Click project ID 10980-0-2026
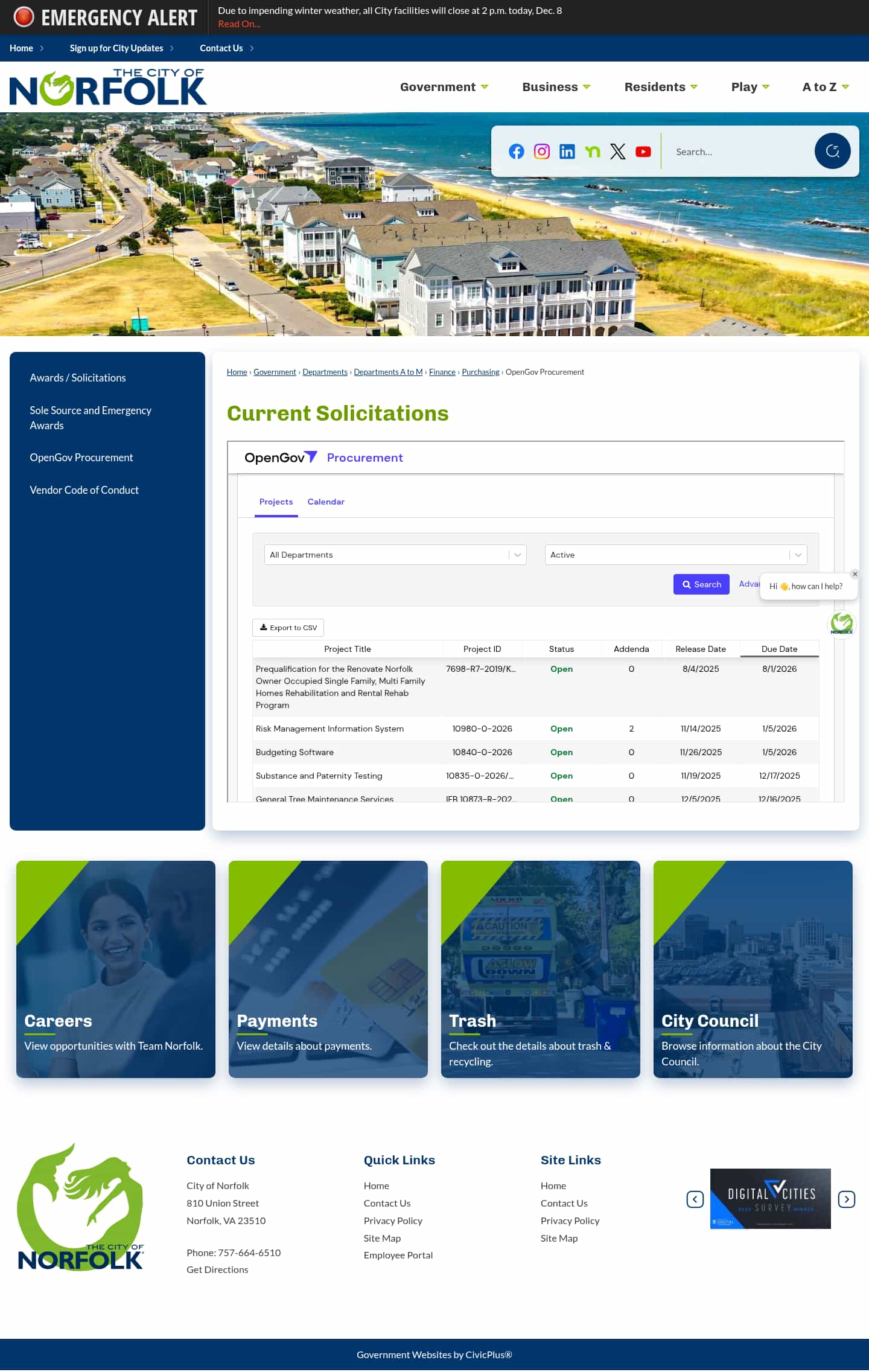Screen dimensions: 869x1372 point(482,729)
